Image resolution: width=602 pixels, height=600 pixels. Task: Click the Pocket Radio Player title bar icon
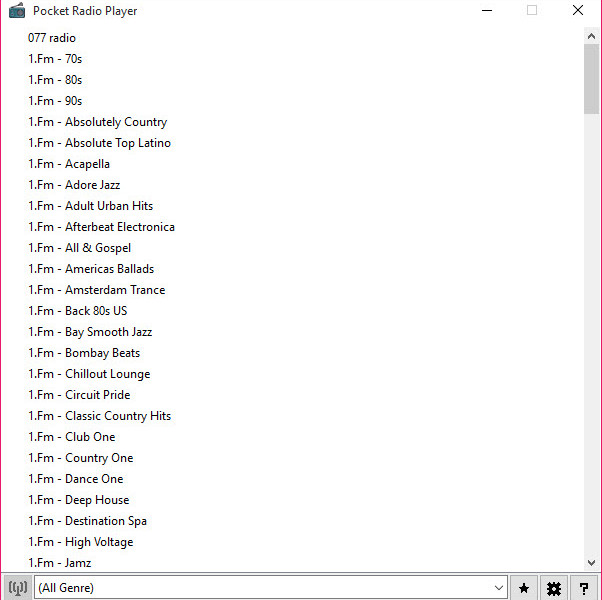coord(17,11)
